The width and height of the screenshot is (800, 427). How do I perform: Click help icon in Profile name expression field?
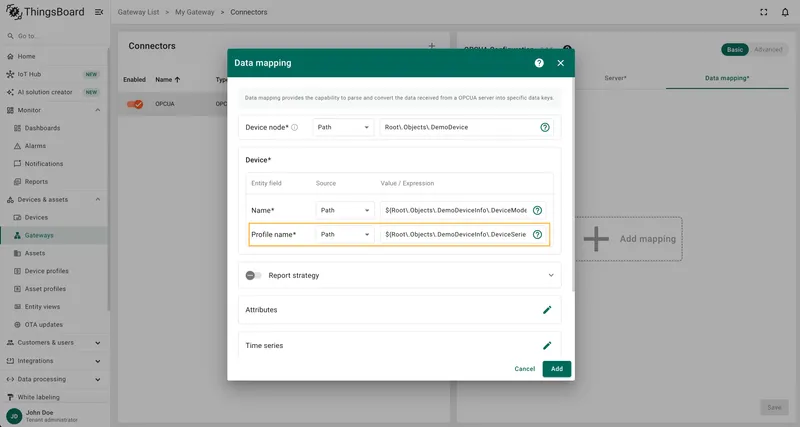click(x=537, y=234)
